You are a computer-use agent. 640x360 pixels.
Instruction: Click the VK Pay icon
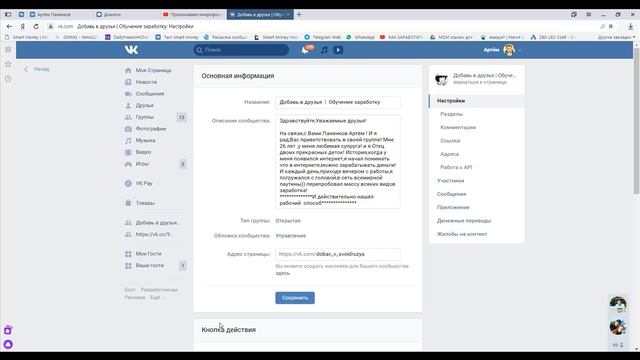(128, 184)
